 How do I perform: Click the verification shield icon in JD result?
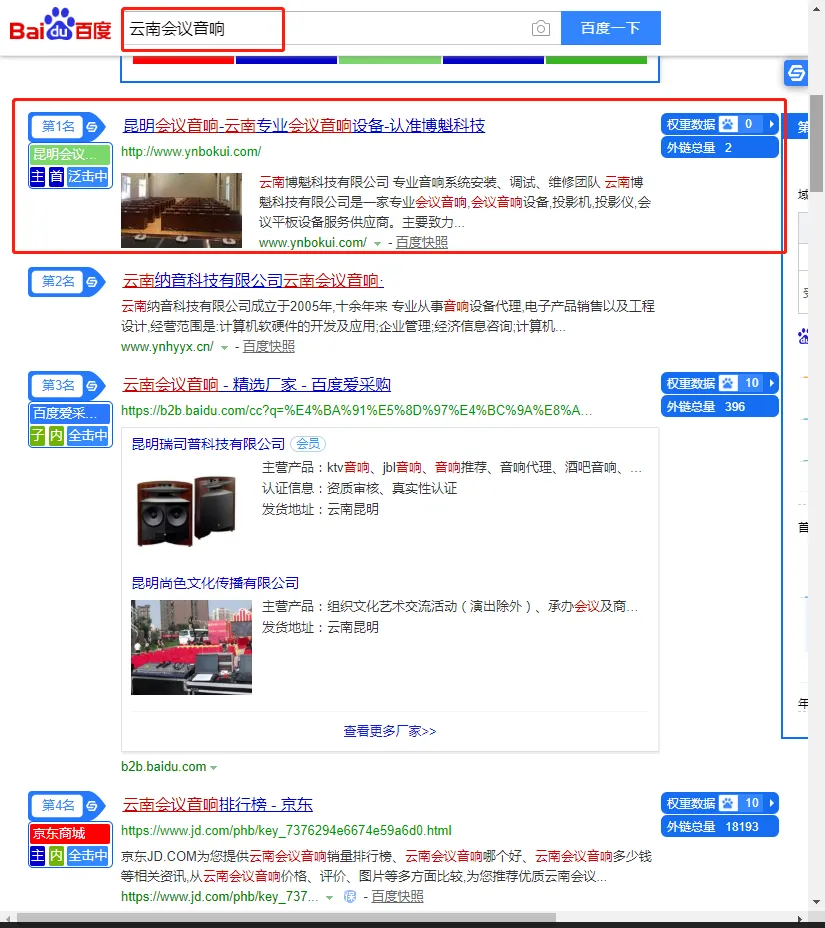coord(350,897)
